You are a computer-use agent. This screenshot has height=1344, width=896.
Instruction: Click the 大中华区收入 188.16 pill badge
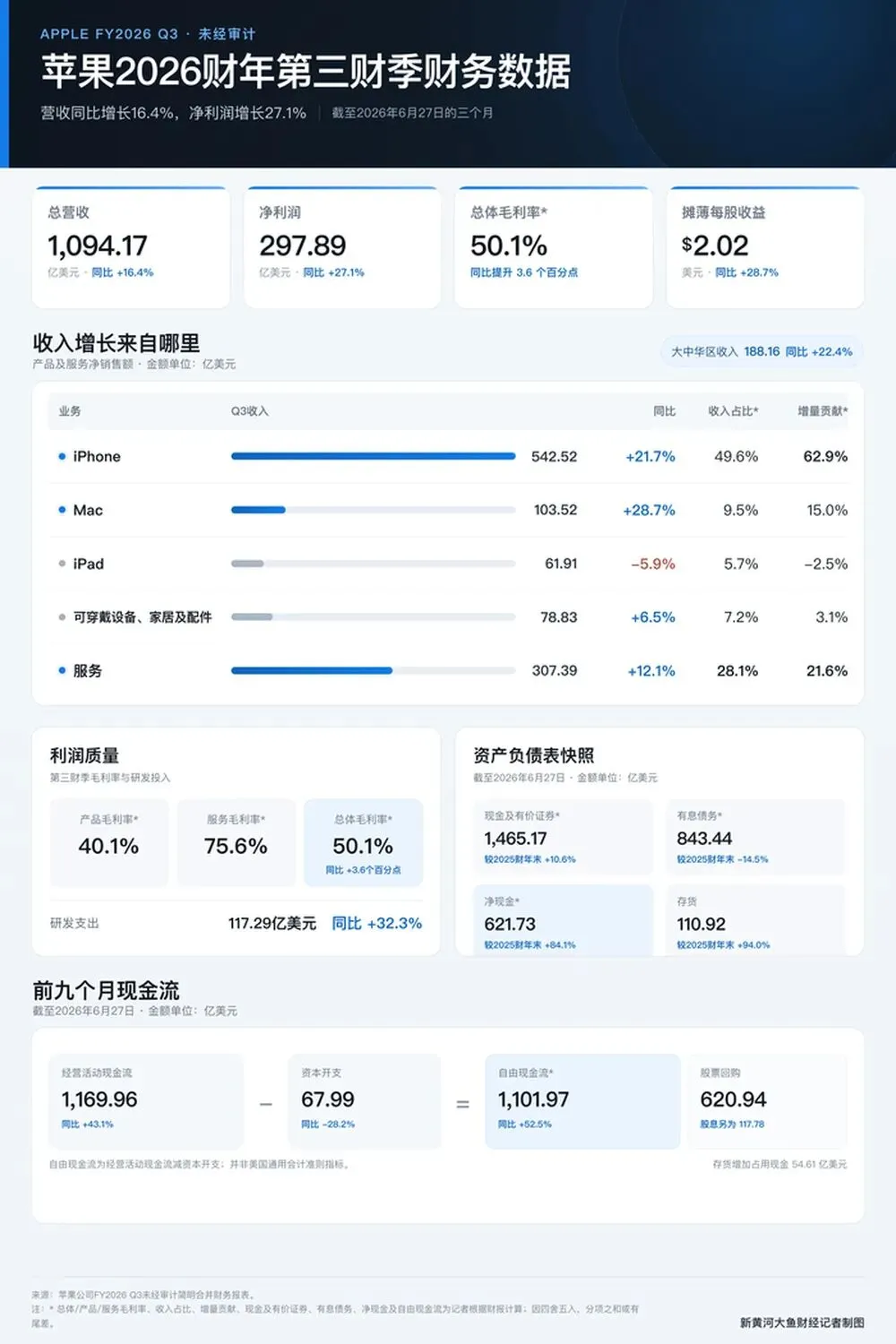(762, 351)
